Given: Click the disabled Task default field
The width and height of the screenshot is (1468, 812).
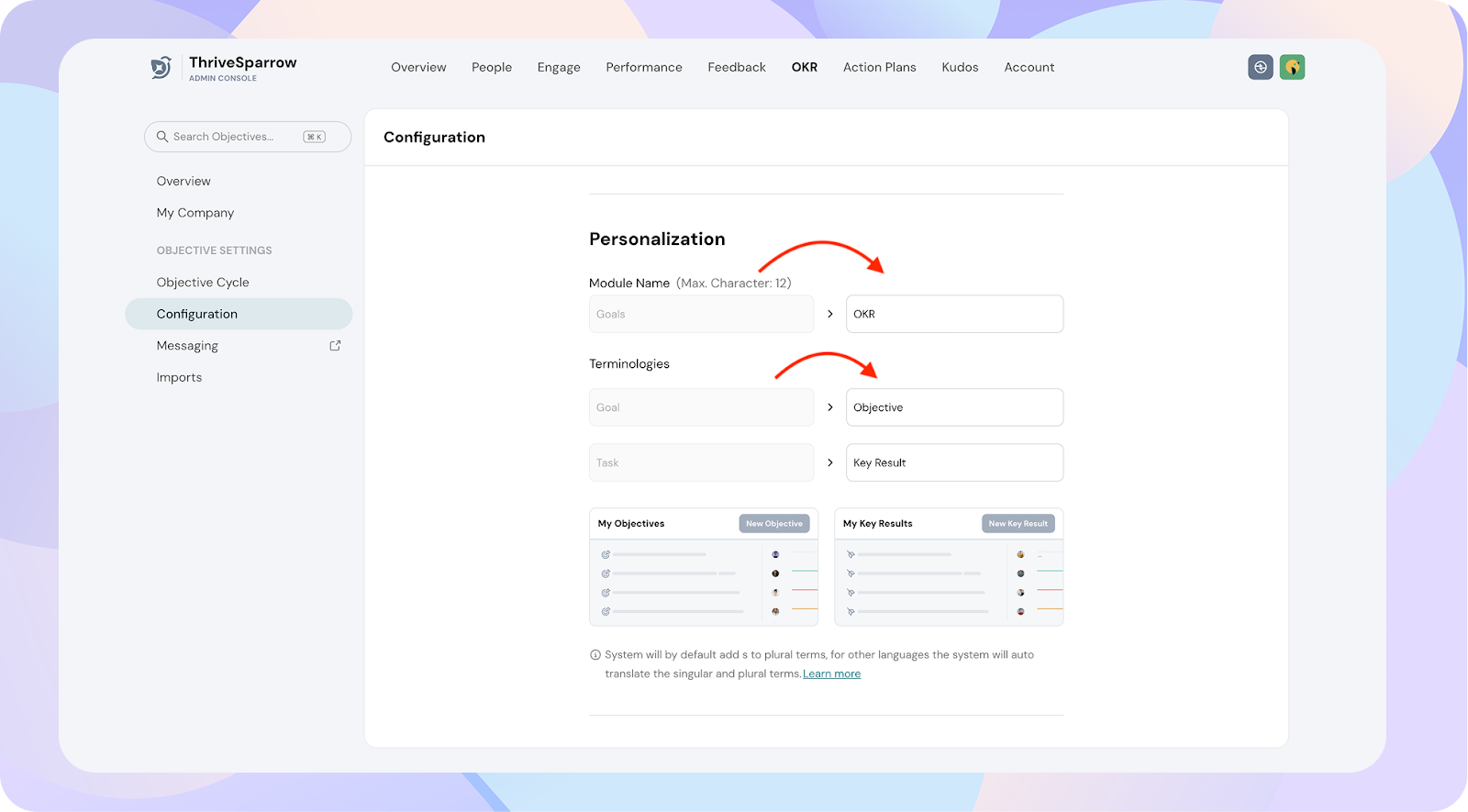Looking at the screenshot, I should click(701, 462).
